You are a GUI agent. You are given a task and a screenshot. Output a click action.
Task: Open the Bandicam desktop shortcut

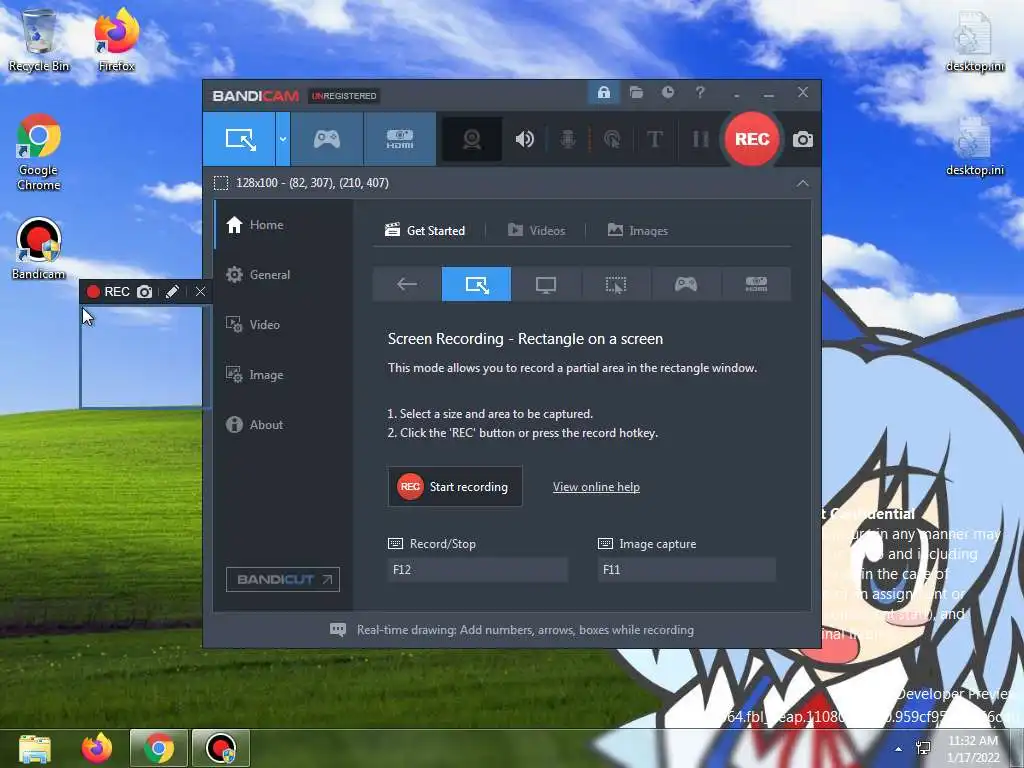pos(39,249)
